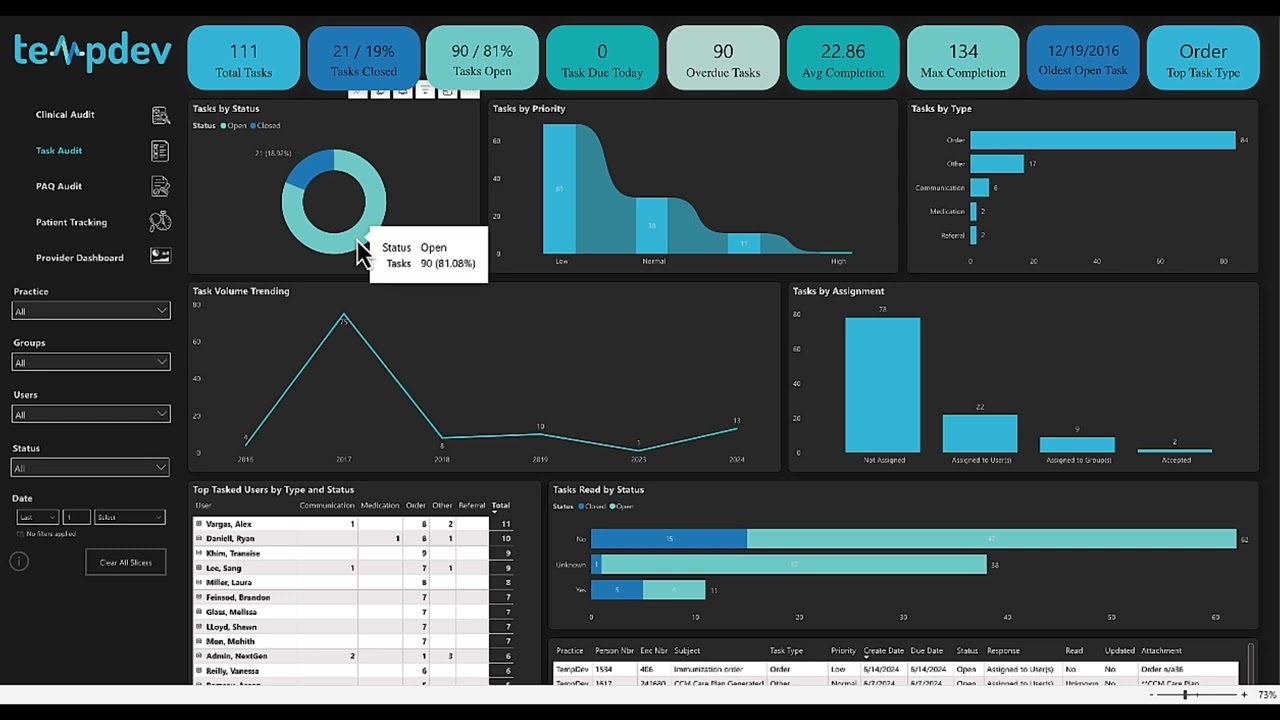
Task: Navigate to PAQ Audit label
Action: 59,186
